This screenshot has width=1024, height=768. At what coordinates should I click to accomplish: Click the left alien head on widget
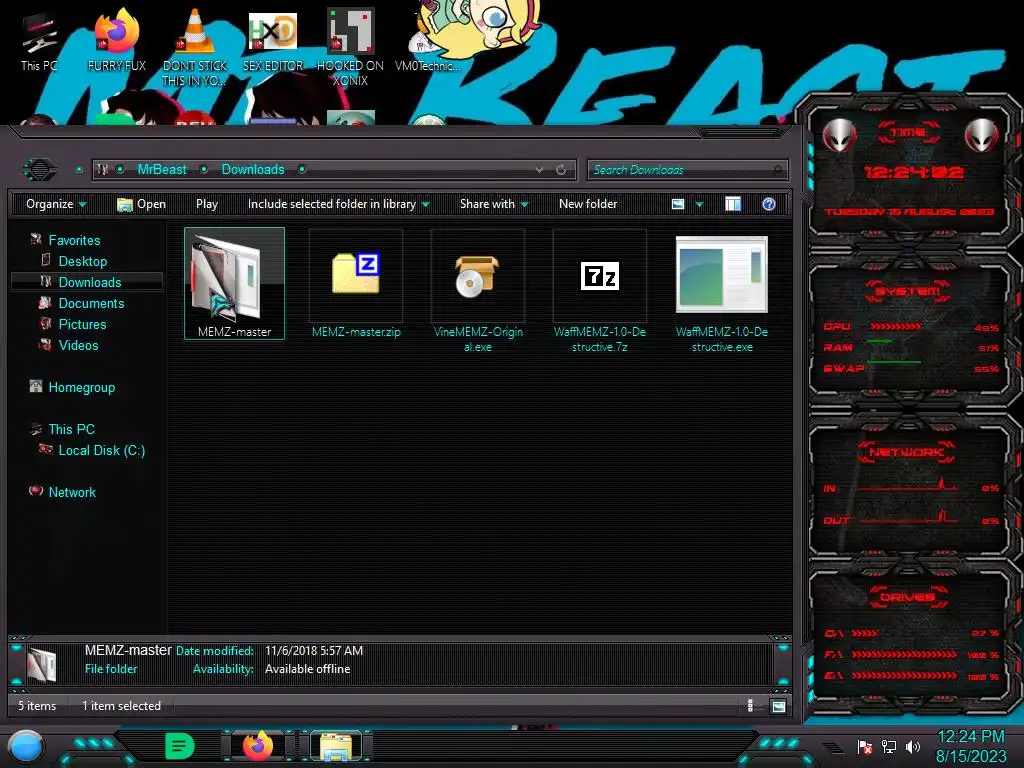839,135
